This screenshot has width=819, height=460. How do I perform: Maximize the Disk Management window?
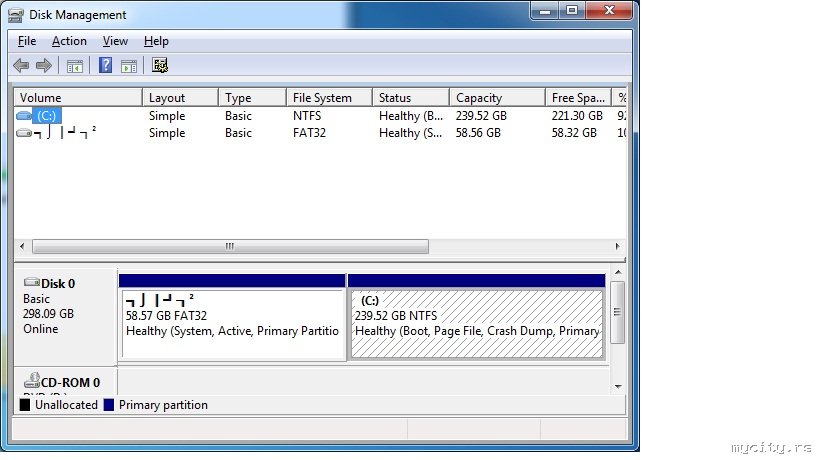(572, 11)
